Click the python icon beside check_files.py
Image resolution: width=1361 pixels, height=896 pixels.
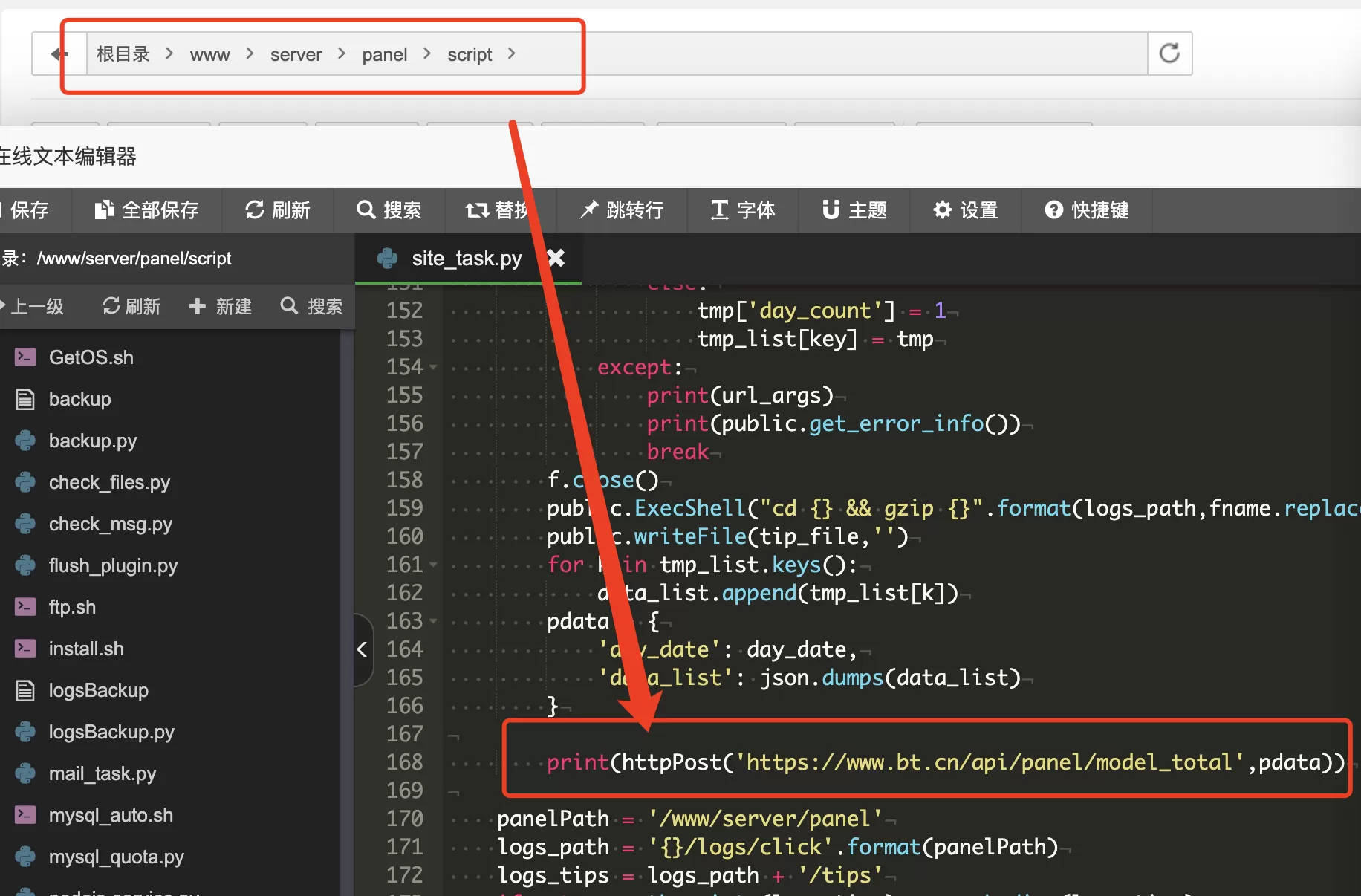point(25,482)
